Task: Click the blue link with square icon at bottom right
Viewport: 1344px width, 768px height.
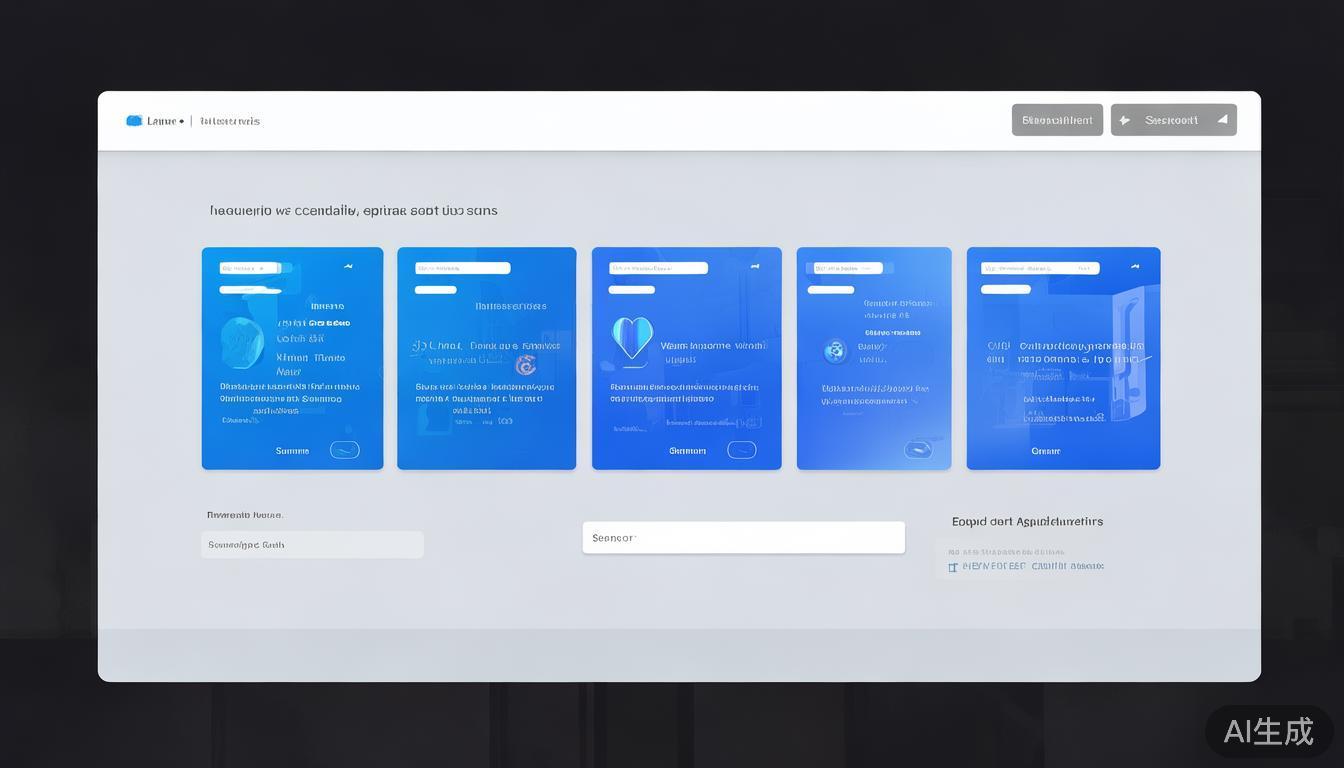Action: click(x=1026, y=566)
